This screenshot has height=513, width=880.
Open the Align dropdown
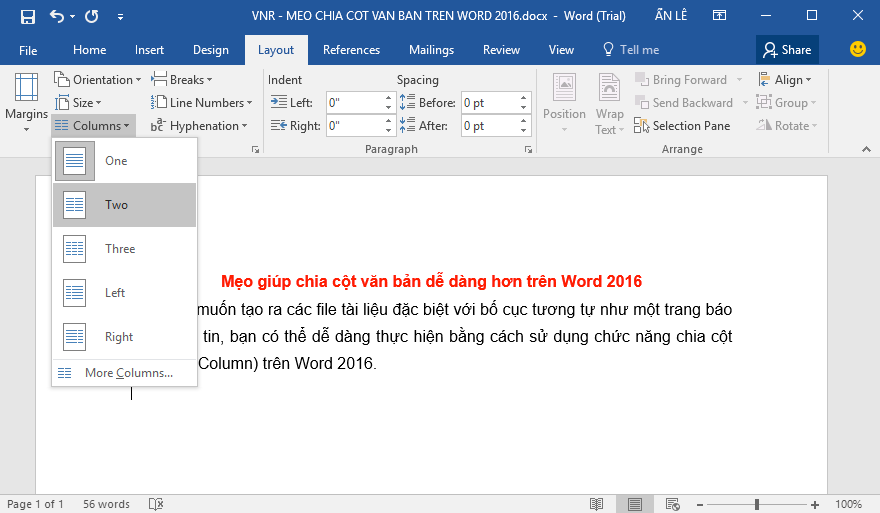785,80
